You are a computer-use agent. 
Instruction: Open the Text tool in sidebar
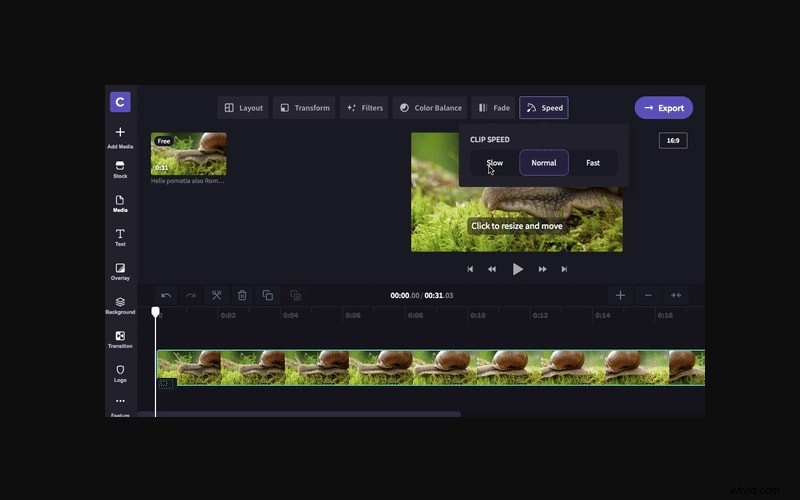click(x=120, y=237)
